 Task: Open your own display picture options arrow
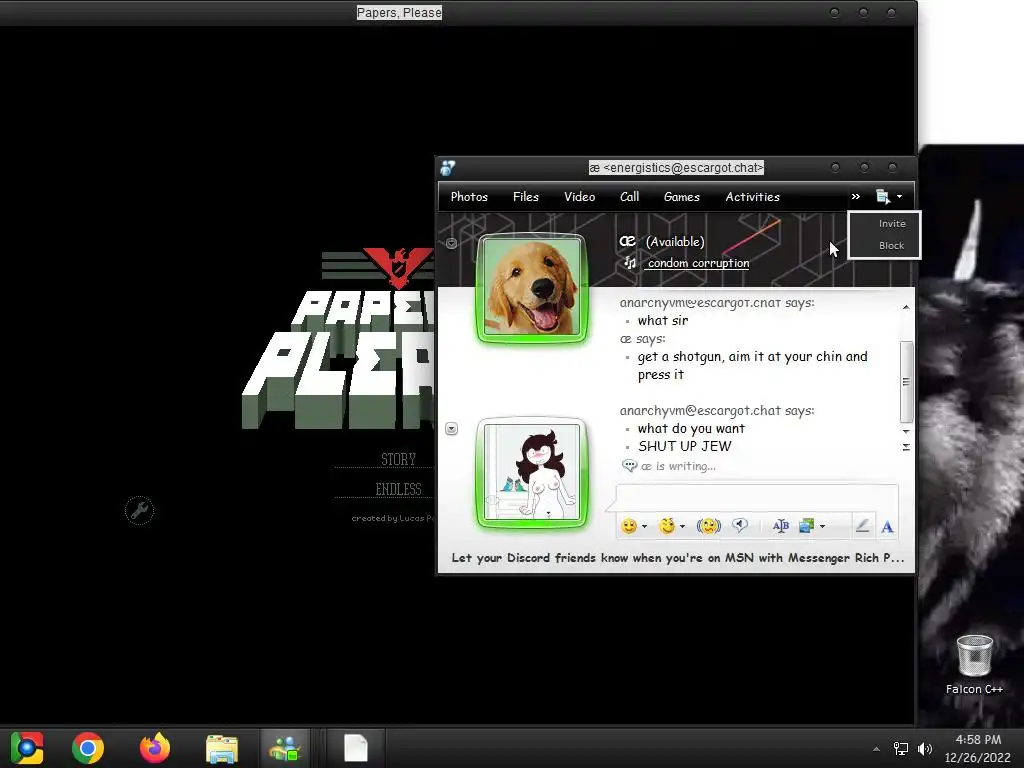[451, 428]
